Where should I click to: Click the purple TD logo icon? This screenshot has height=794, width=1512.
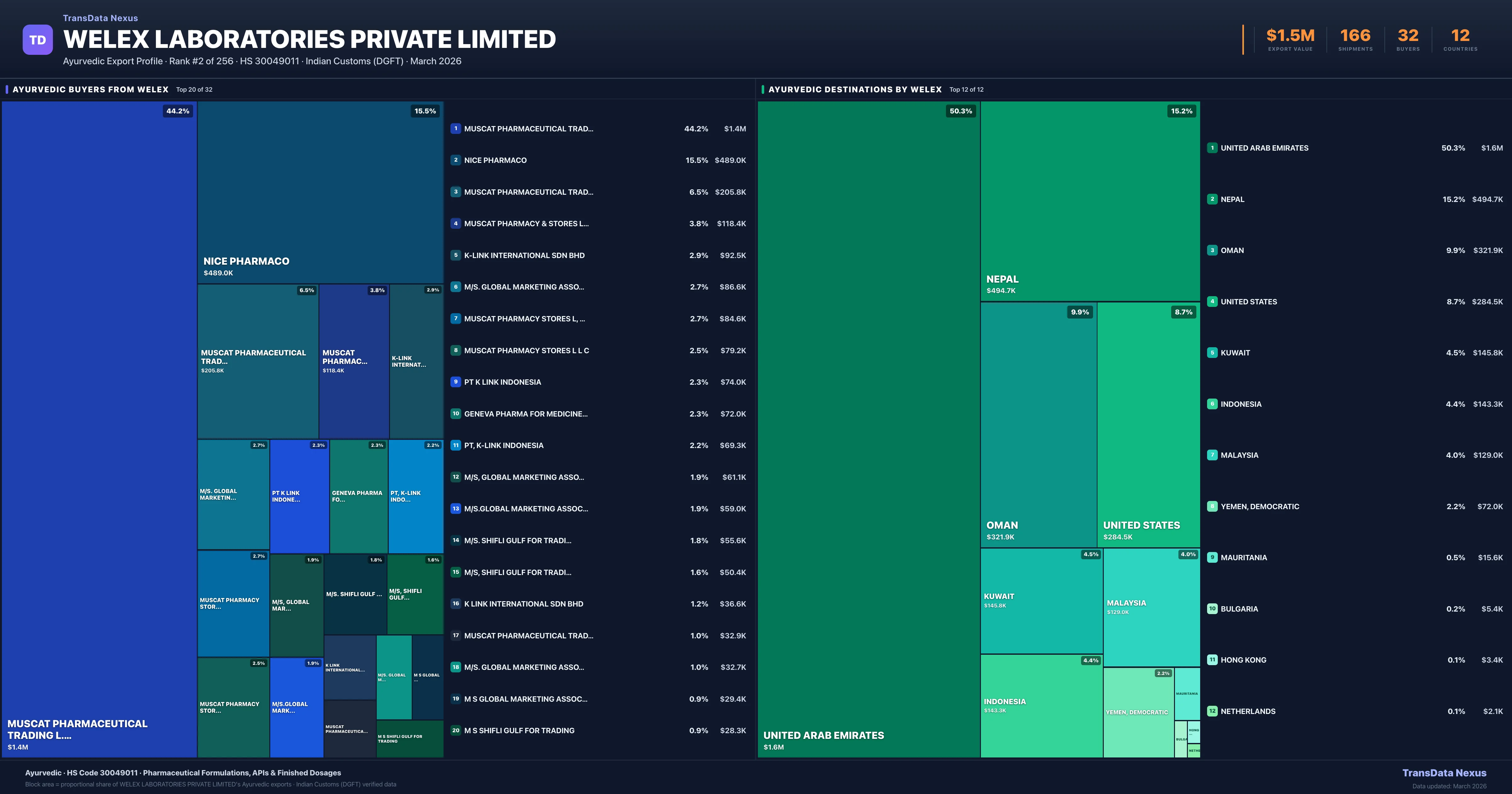pyautogui.click(x=37, y=40)
